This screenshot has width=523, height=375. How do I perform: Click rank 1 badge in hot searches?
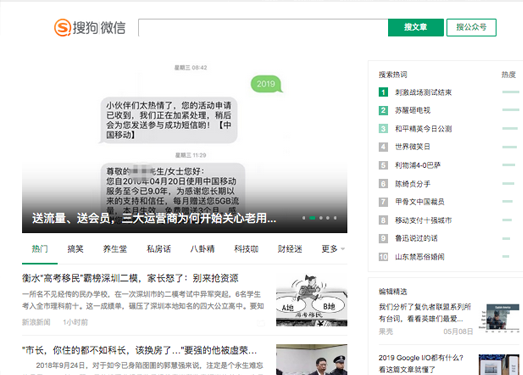pyautogui.click(x=383, y=92)
